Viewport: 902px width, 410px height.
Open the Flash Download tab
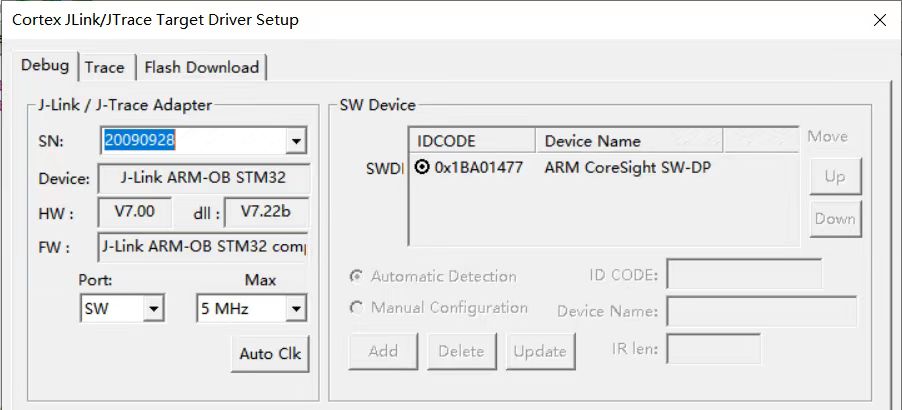[x=201, y=67]
